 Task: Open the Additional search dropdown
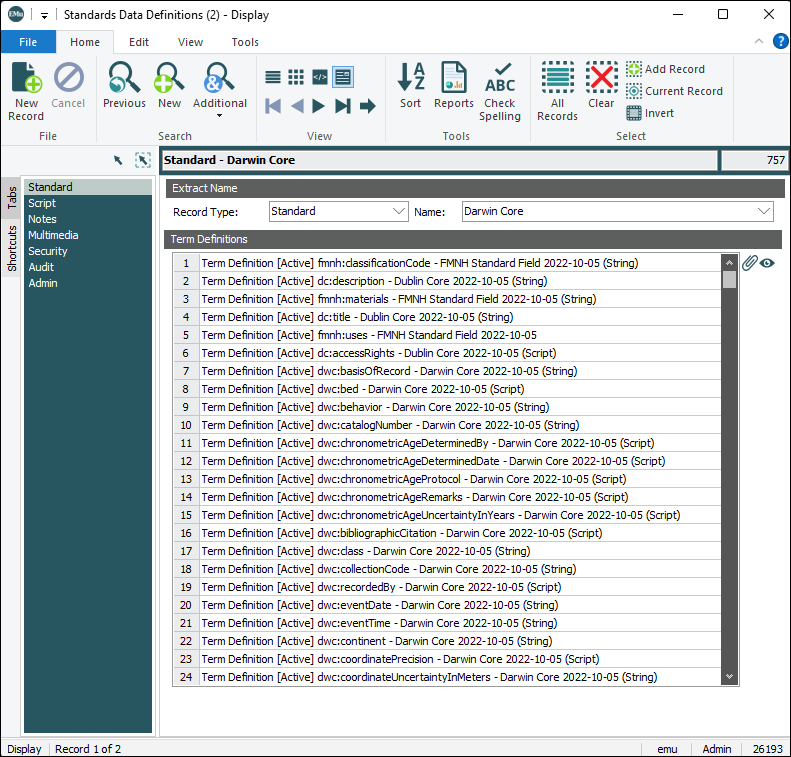[220, 115]
